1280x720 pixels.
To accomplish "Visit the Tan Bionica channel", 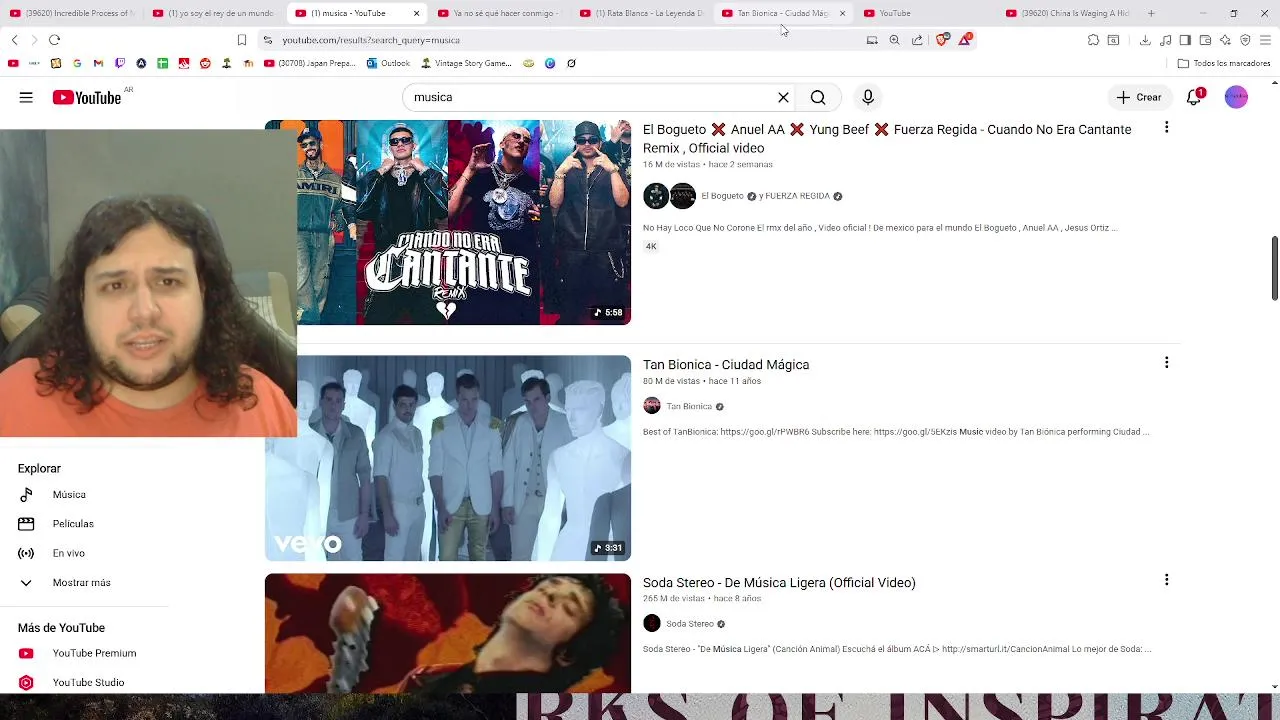I will point(689,406).
